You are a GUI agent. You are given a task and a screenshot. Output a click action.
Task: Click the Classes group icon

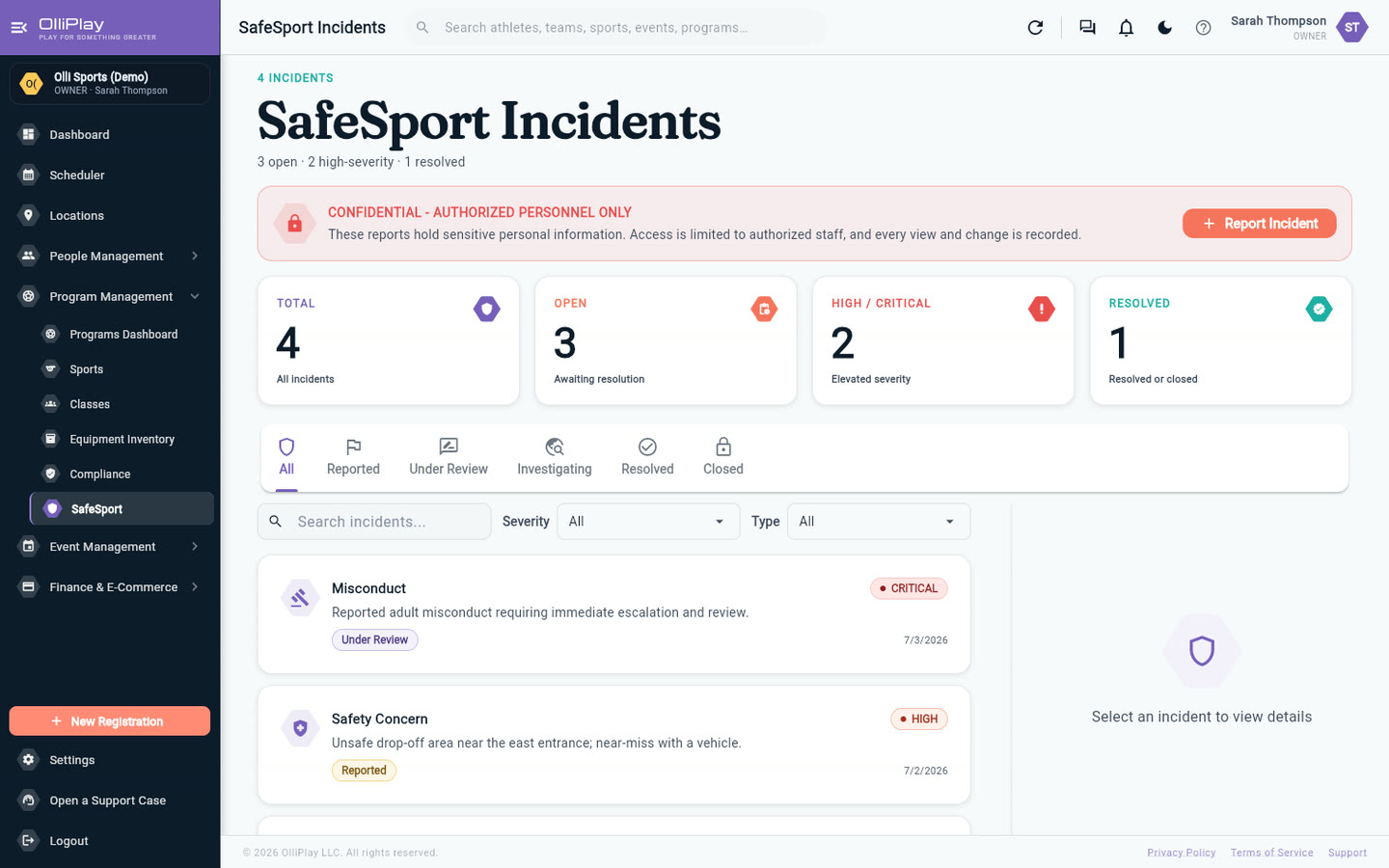point(50,403)
